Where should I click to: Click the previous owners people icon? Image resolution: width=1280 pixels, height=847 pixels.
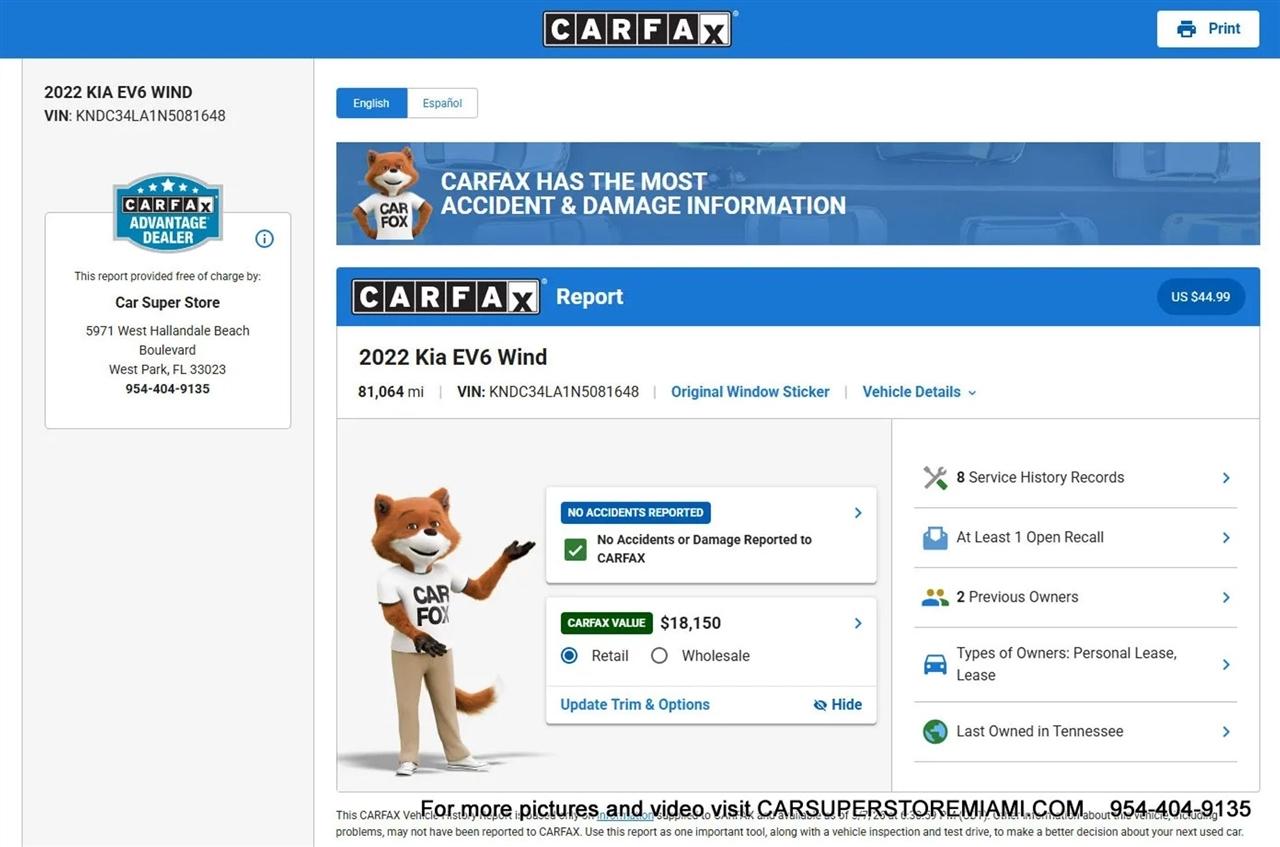click(x=935, y=597)
